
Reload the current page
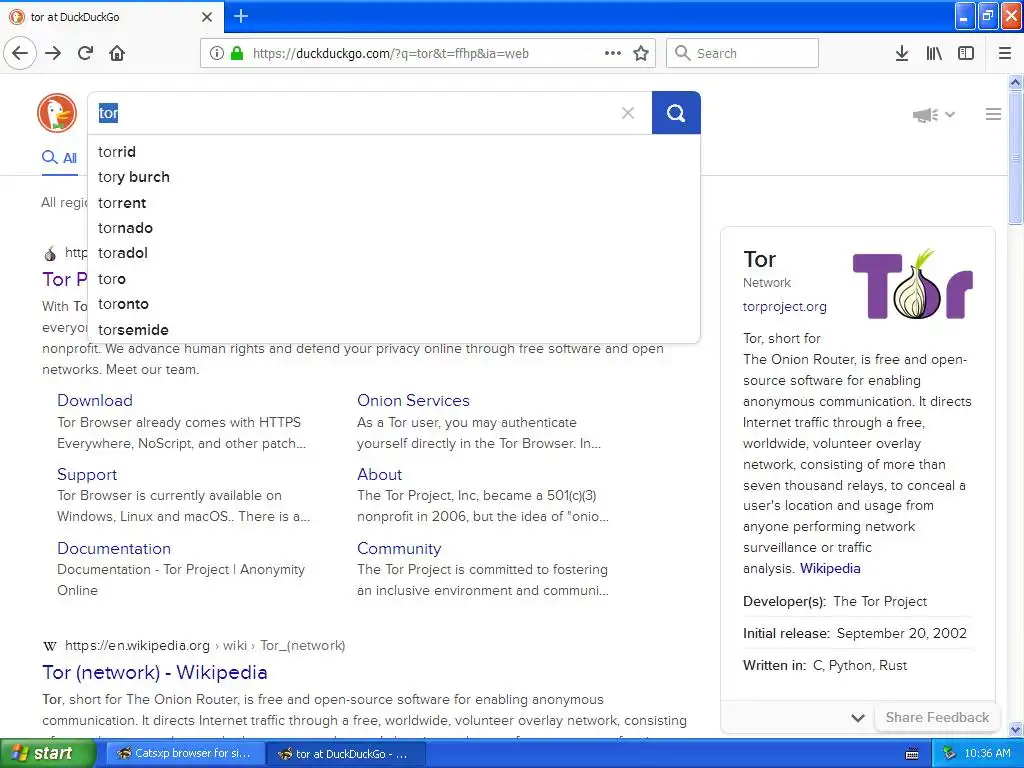86,53
